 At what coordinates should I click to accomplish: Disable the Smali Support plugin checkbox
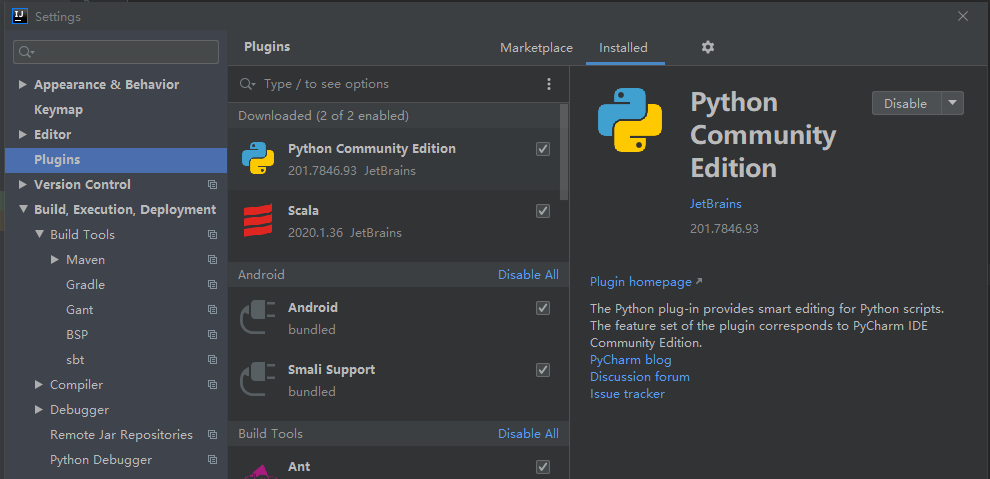(543, 370)
